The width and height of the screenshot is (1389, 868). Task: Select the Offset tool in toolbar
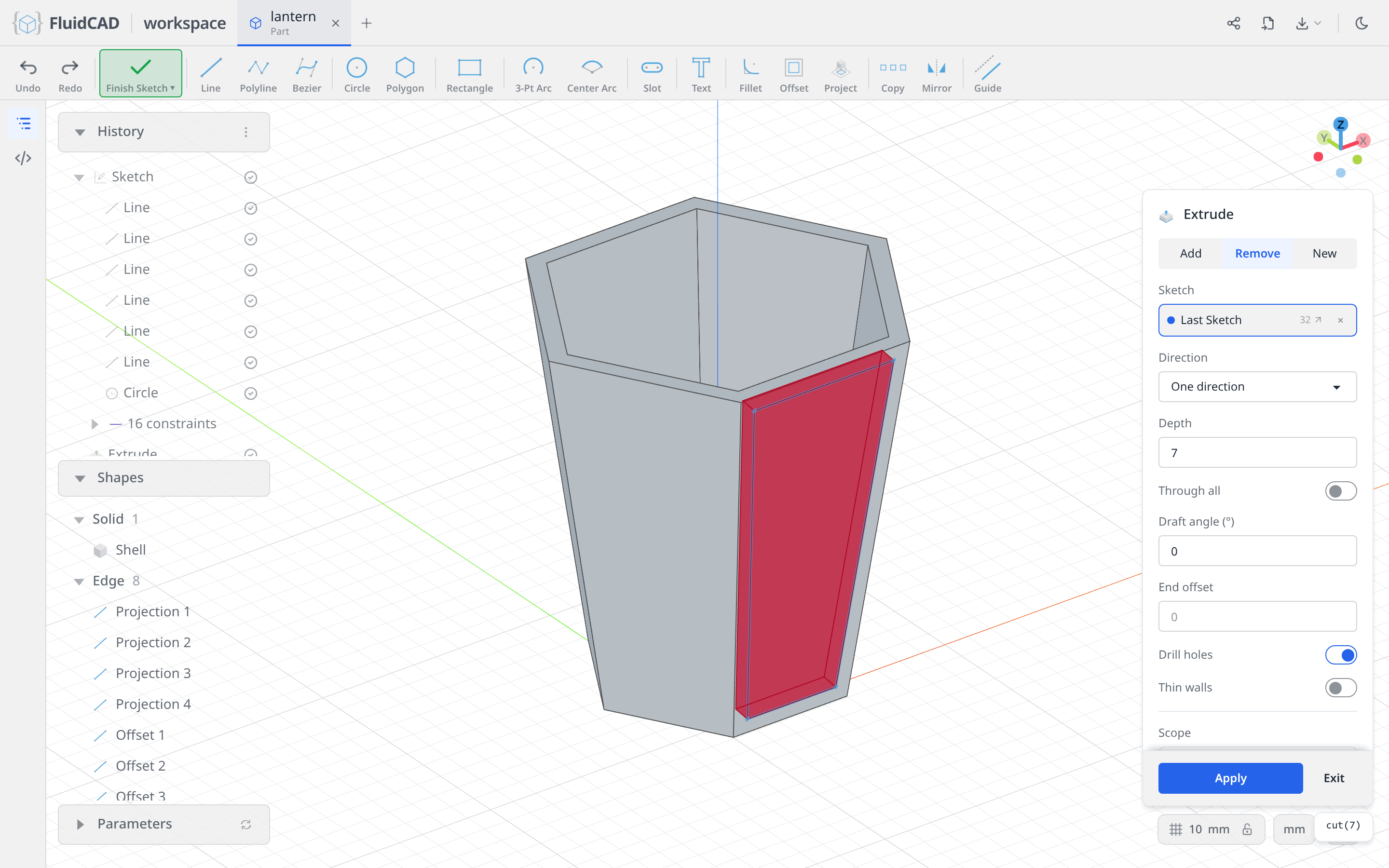(794, 74)
